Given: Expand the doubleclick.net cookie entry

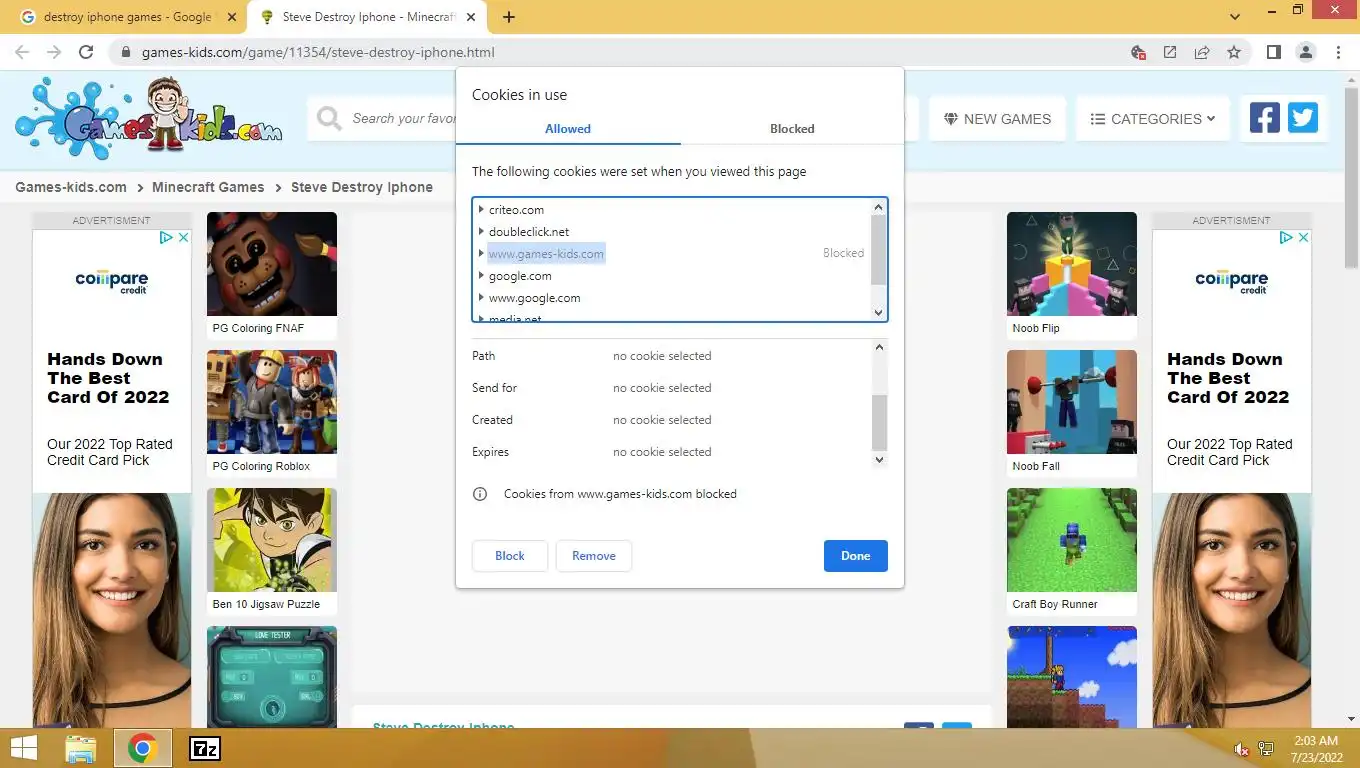Looking at the screenshot, I should (x=481, y=231).
